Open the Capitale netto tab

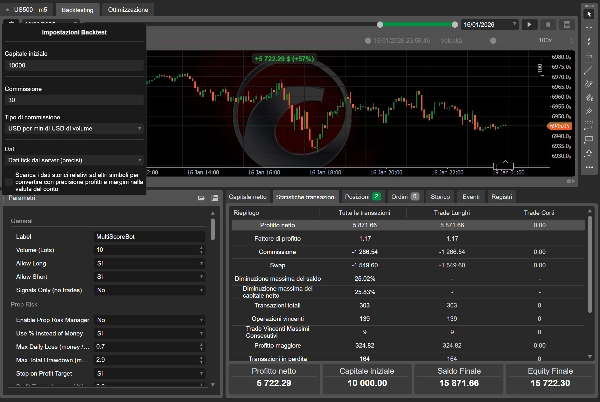click(x=246, y=196)
